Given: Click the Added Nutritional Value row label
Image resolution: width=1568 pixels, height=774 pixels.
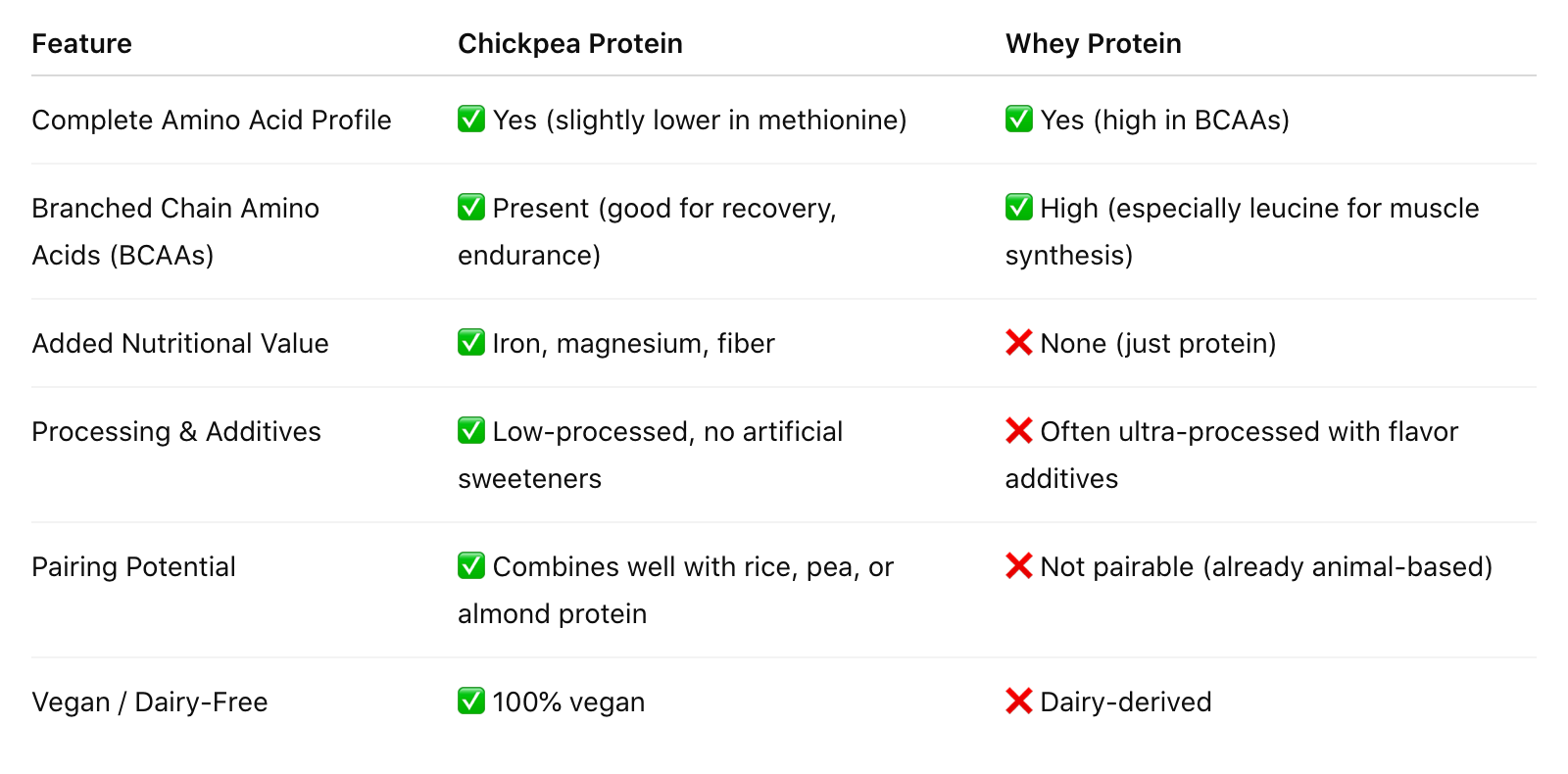Looking at the screenshot, I should point(180,344).
